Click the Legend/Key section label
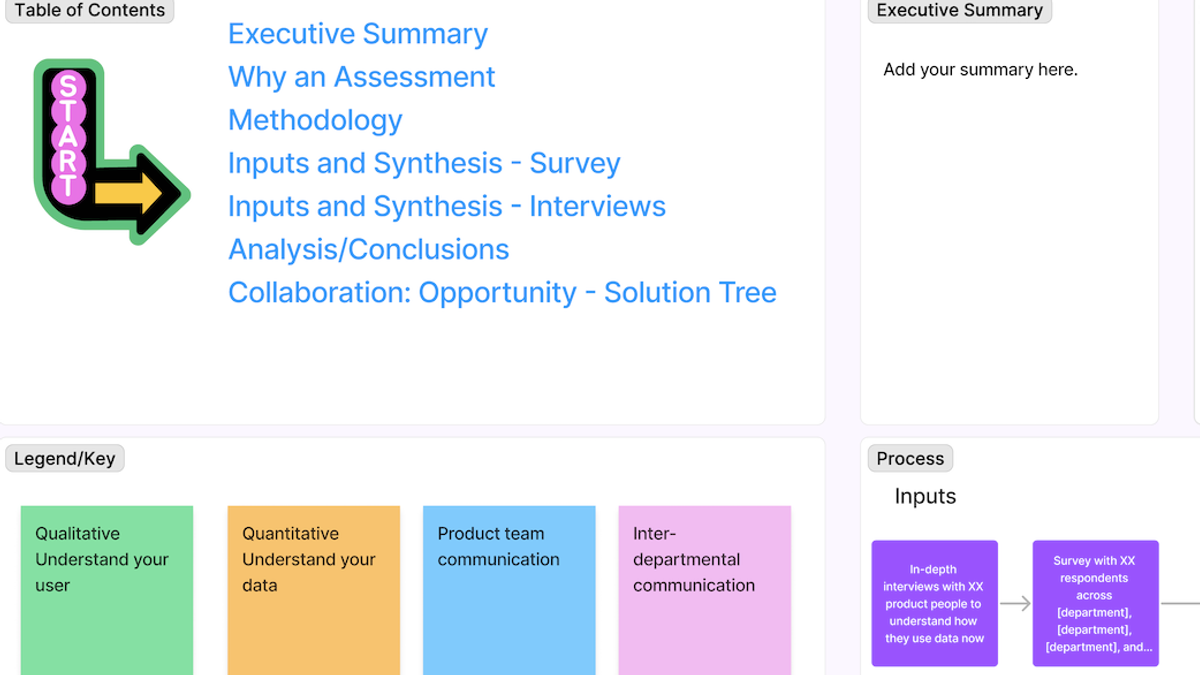Image resolution: width=1200 pixels, height=675 pixels. tap(64, 458)
